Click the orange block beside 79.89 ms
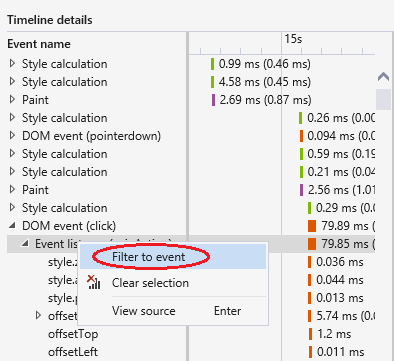This screenshot has width=394, height=361. (312, 226)
